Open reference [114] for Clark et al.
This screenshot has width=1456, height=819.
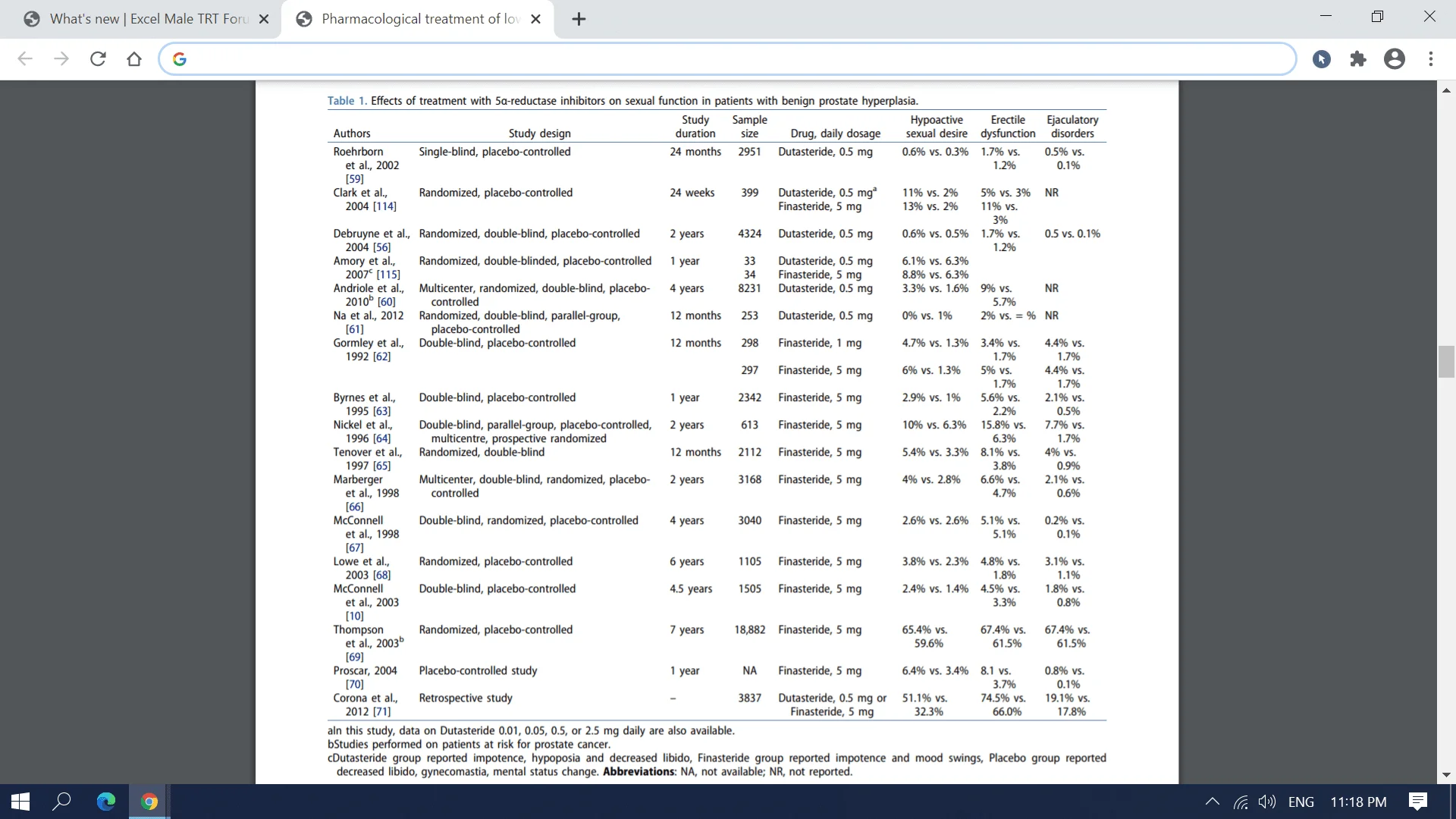coord(384,206)
